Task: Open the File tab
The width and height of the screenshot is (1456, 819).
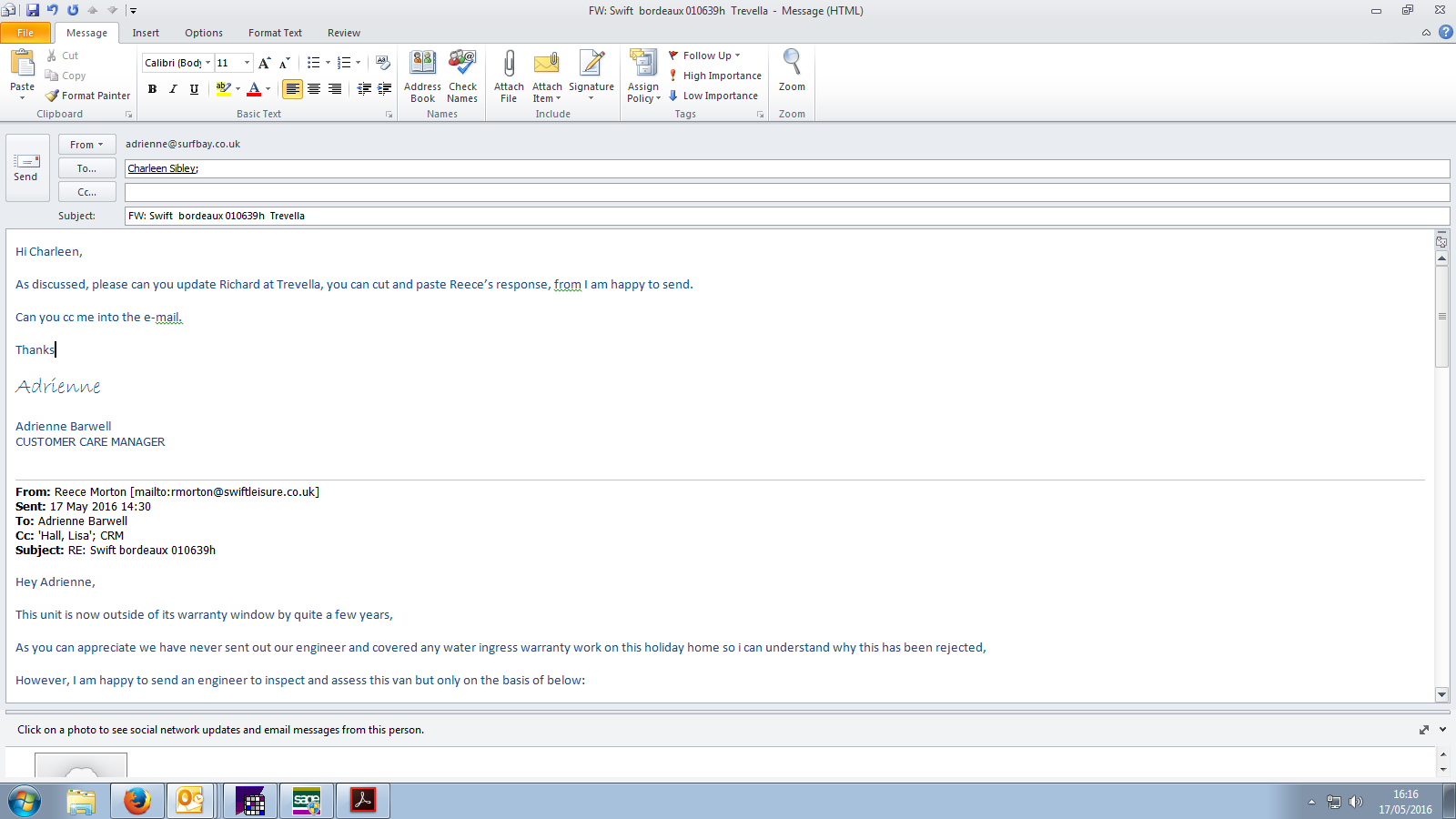Action: point(25,33)
